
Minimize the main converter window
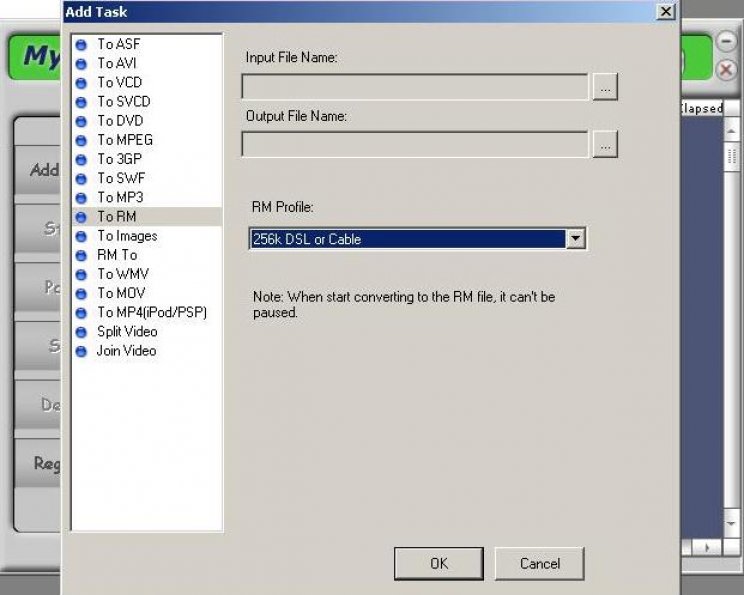coord(726,42)
